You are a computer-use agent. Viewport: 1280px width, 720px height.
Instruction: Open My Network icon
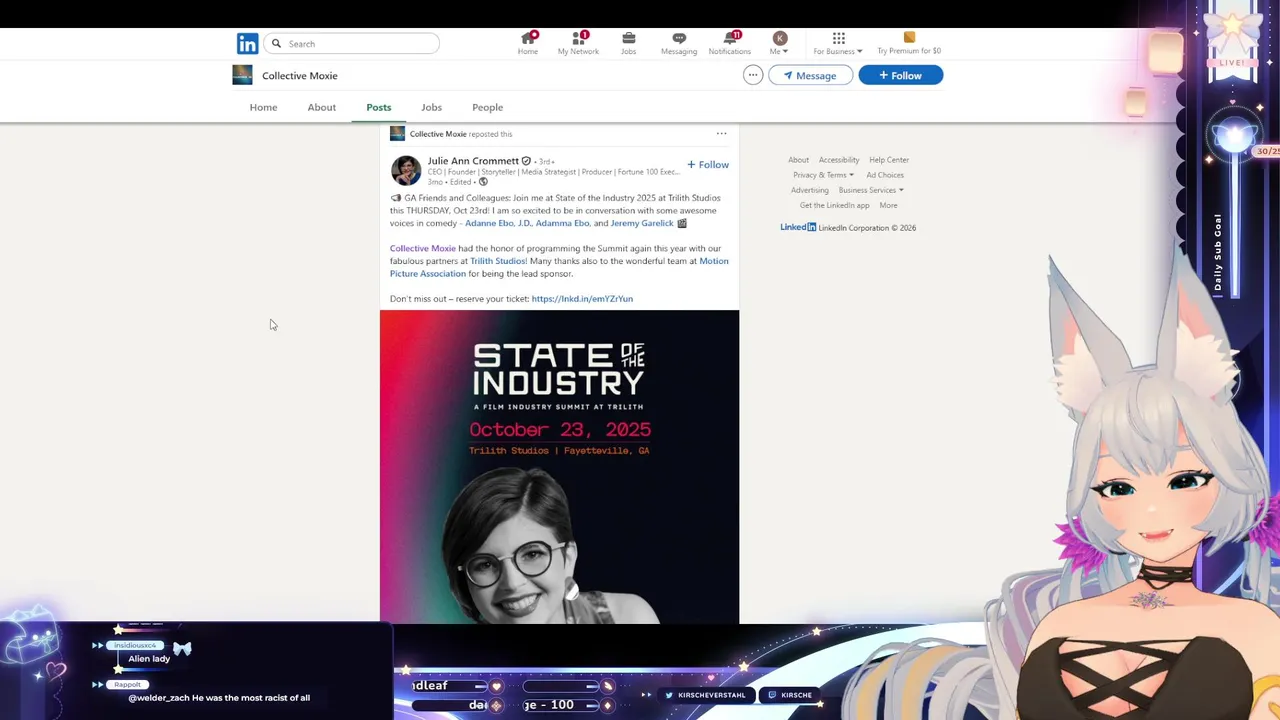point(578,43)
